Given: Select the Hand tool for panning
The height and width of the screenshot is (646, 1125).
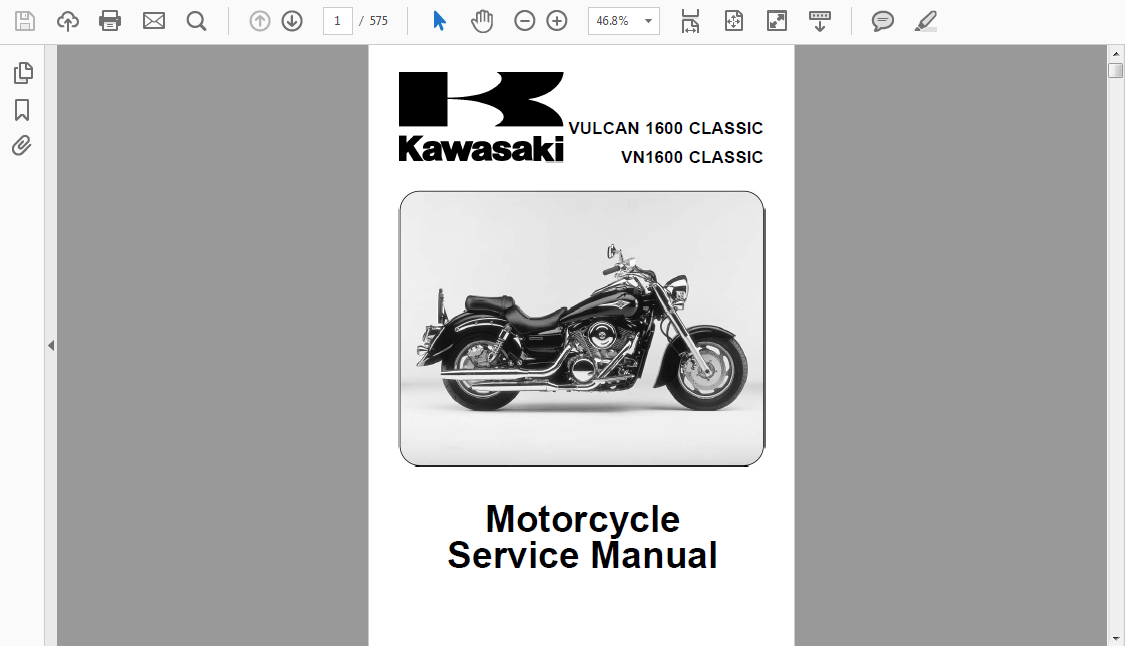Looking at the screenshot, I should click(482, 20).
